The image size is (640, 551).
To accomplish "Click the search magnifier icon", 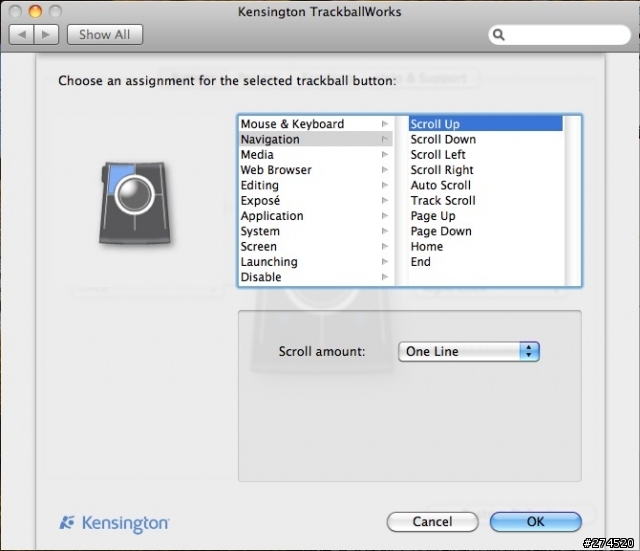I will [x=499, y=35].
